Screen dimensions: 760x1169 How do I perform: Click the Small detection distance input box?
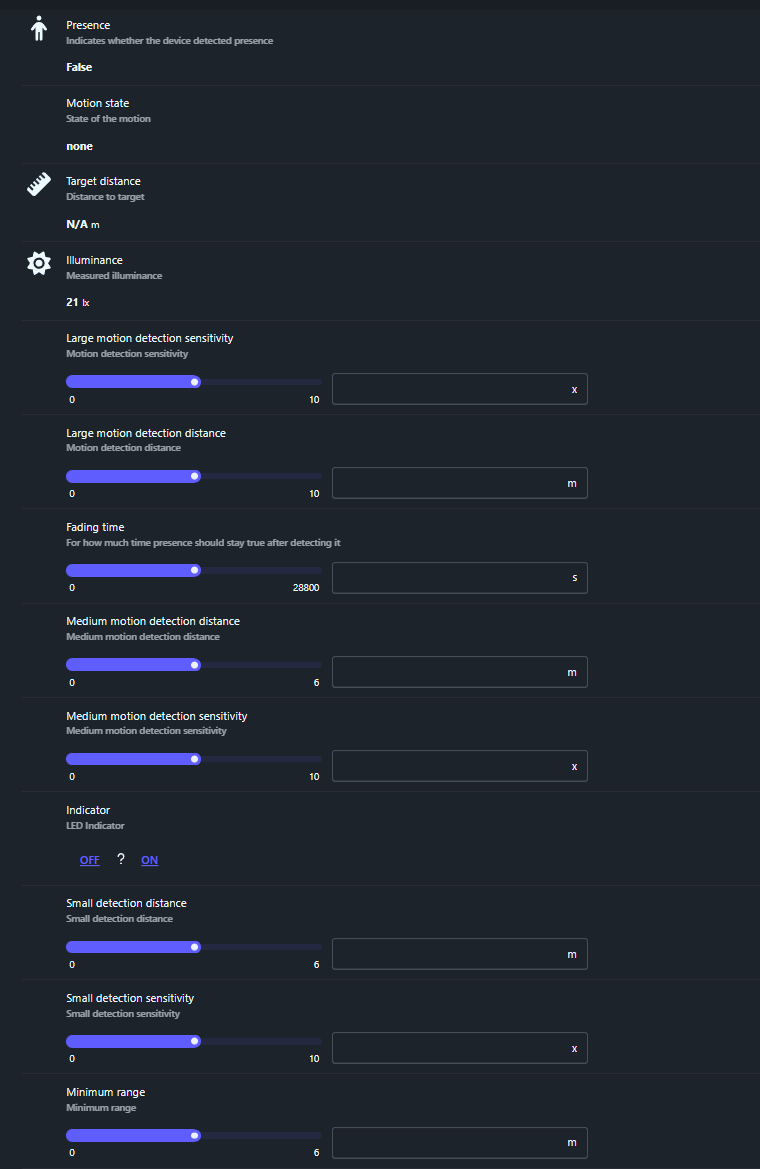click(x=450, y=954)
